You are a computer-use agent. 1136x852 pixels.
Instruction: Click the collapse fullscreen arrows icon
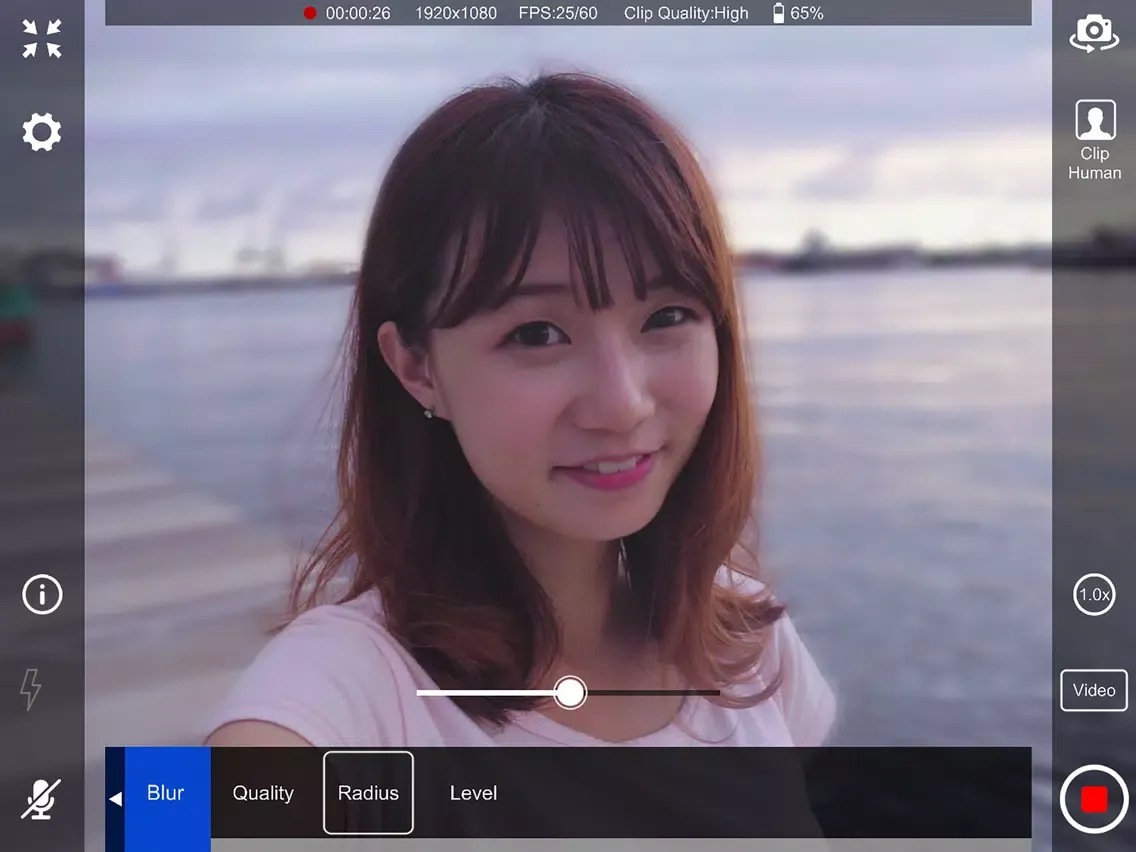click(42, 39)
